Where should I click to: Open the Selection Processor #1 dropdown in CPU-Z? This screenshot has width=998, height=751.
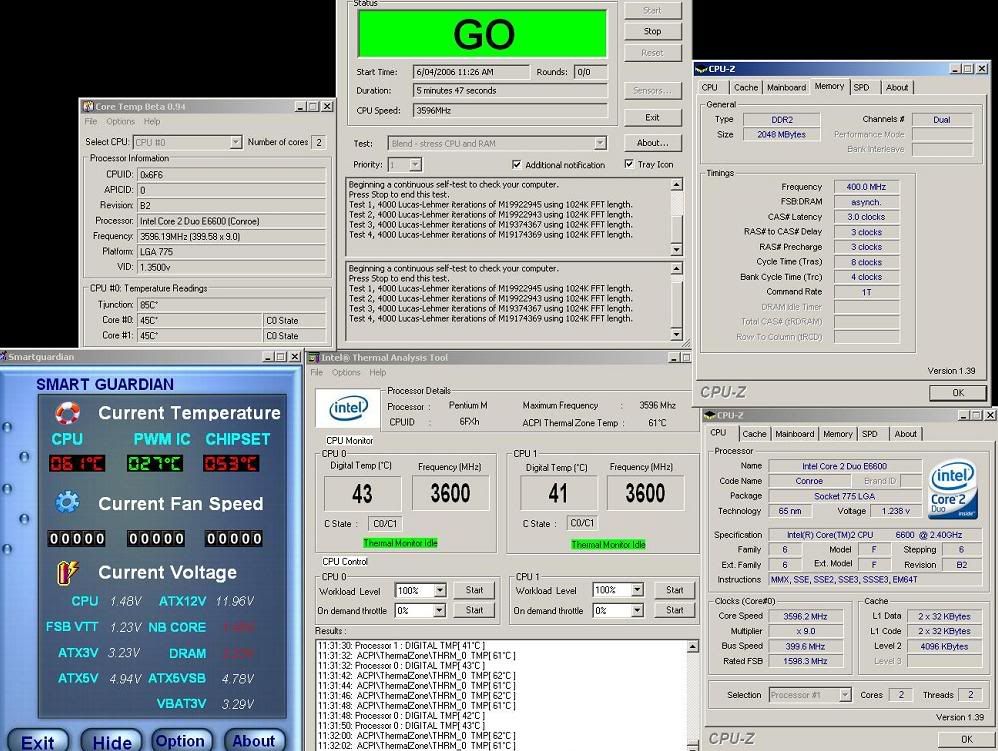(845, 695)
